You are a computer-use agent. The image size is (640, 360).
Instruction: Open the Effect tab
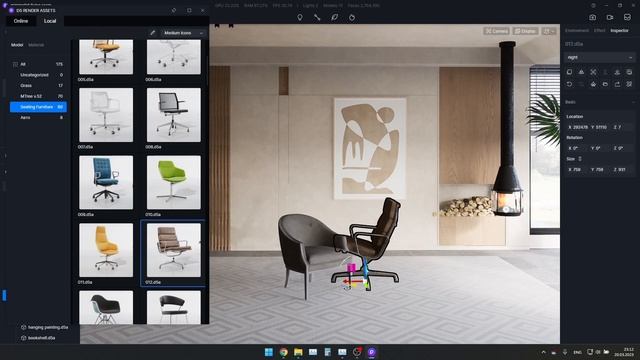click(x=599, y=31)
